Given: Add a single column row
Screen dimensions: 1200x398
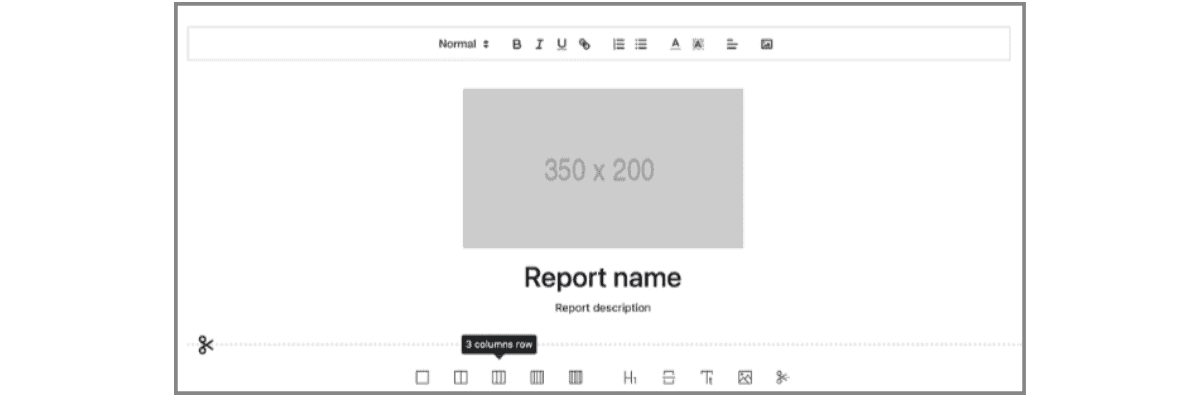Looking at the screenshot, I should tap(422, 377).
